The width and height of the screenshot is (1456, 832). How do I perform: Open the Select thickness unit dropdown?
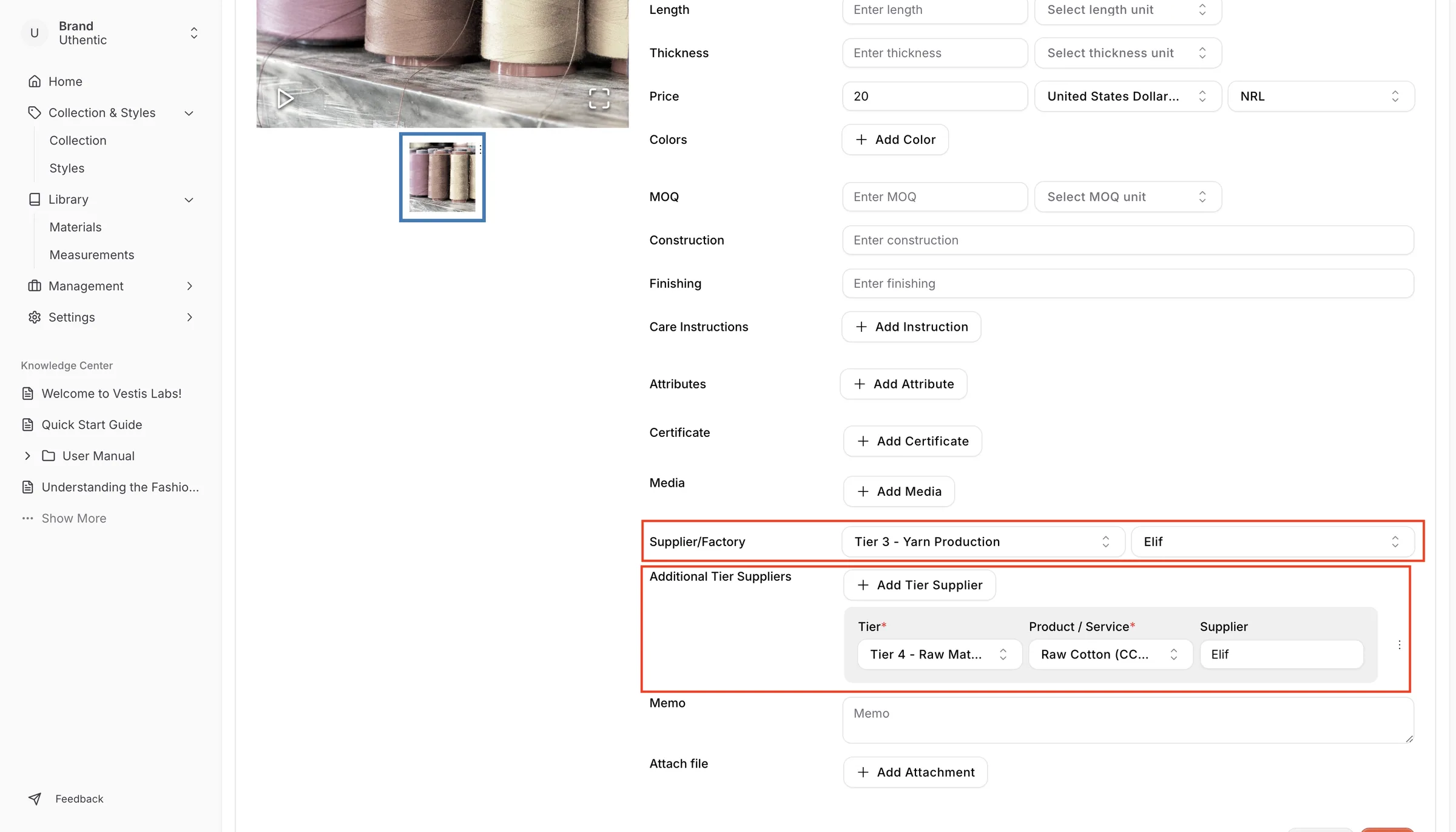click(x=1128, y=53)
